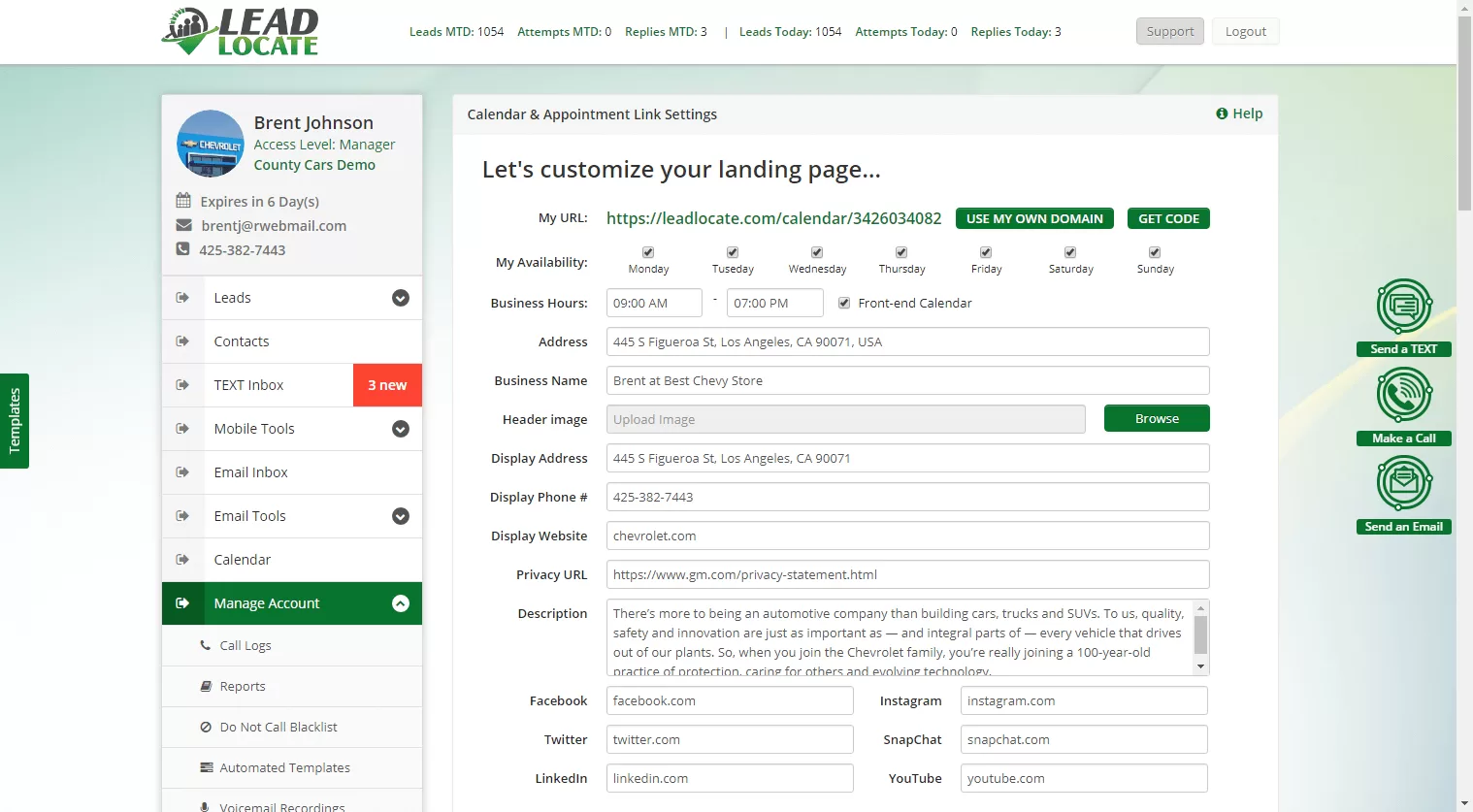
Task: Disable the Front-end Calendar checkbox
Action: pyautogui.click(x=844, y=303)
